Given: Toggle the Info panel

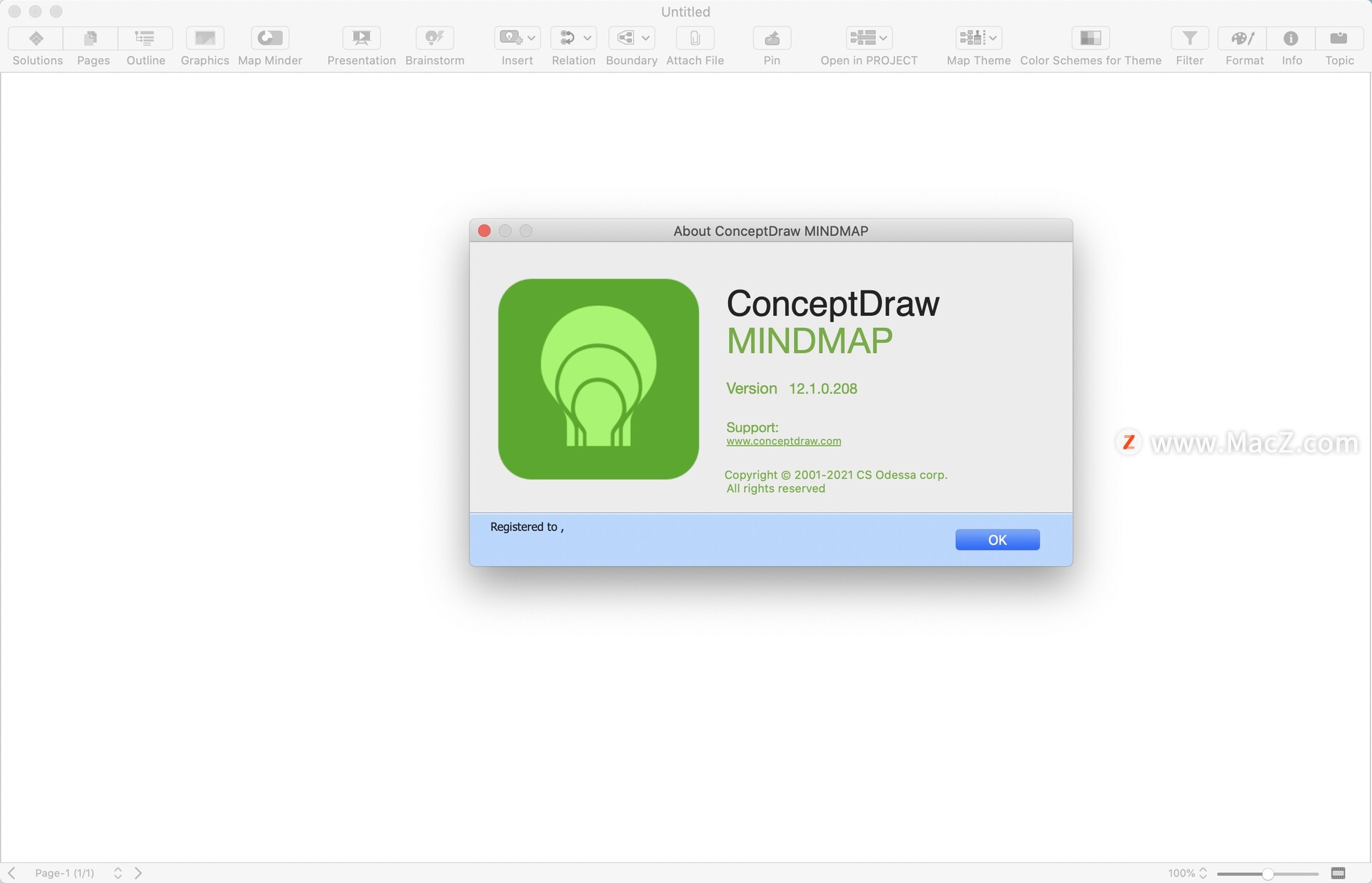Looking at the screenshot, I should coord(1291,38).
